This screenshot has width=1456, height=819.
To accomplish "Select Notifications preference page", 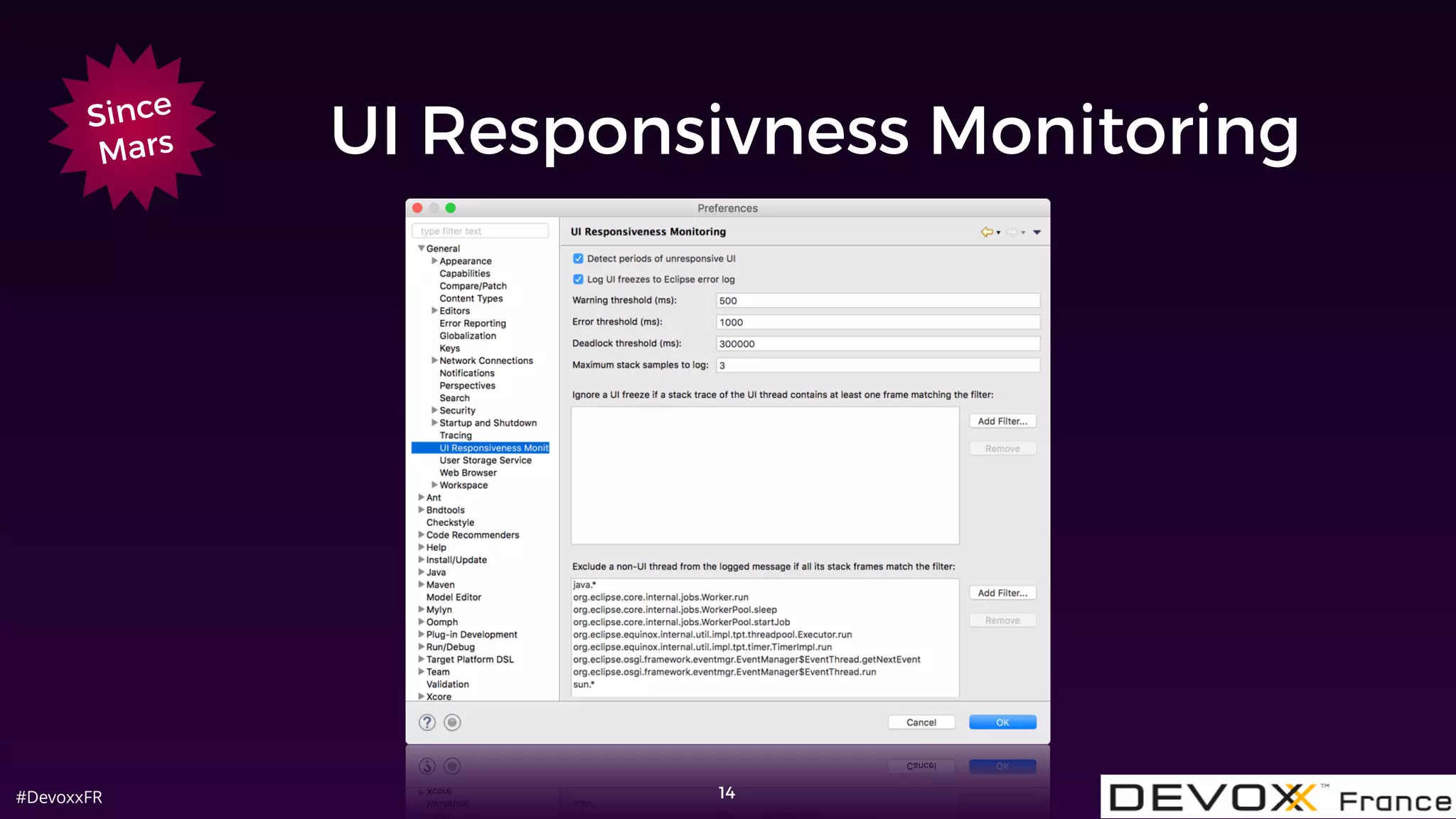I will coord(467,373).
